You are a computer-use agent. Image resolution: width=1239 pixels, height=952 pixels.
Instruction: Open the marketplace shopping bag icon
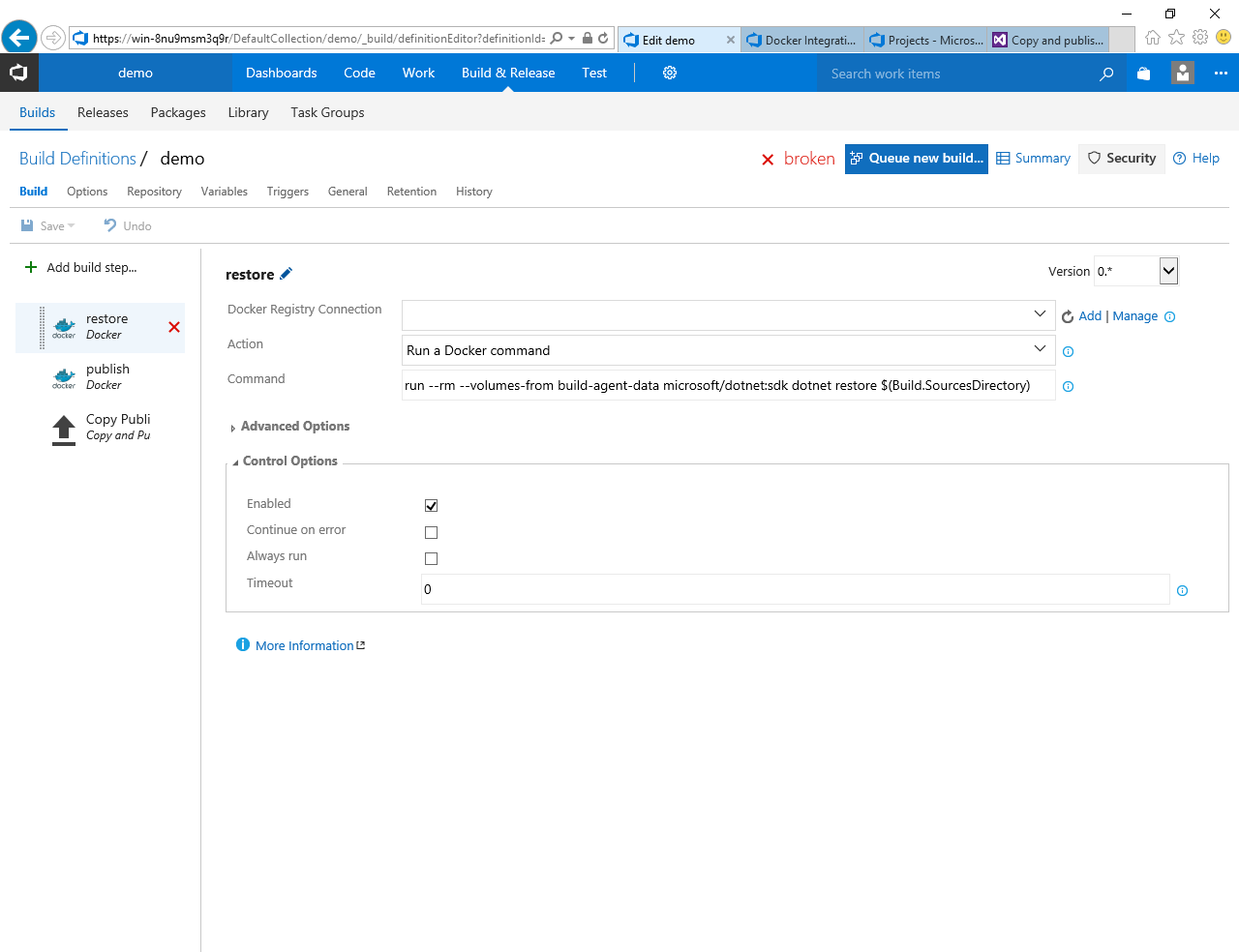pos(1143,74)
